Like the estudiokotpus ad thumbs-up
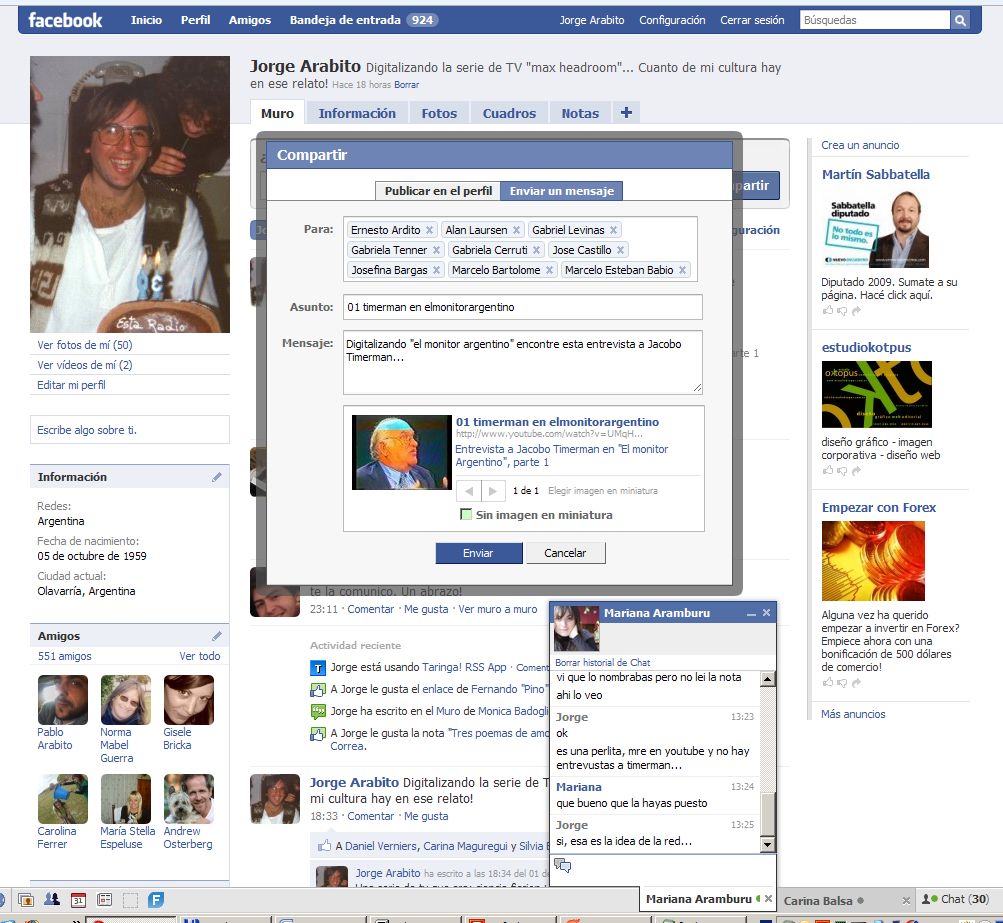This screenshot has height=923, width=1003. tap(828, 471)
